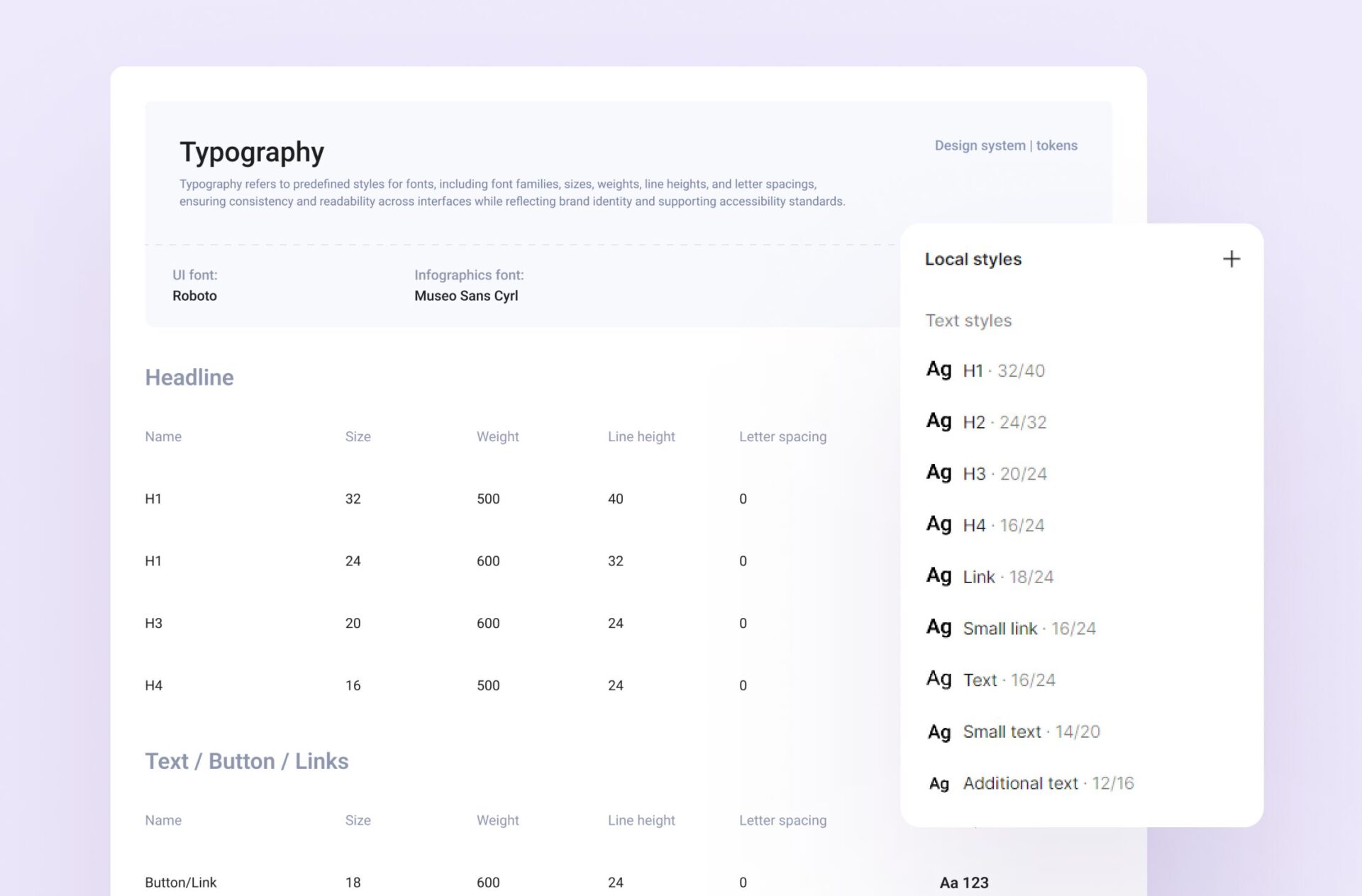1362x896 pixels.
Task: Click the Ag preview icon for H2
Action: (x=939, y=421)
